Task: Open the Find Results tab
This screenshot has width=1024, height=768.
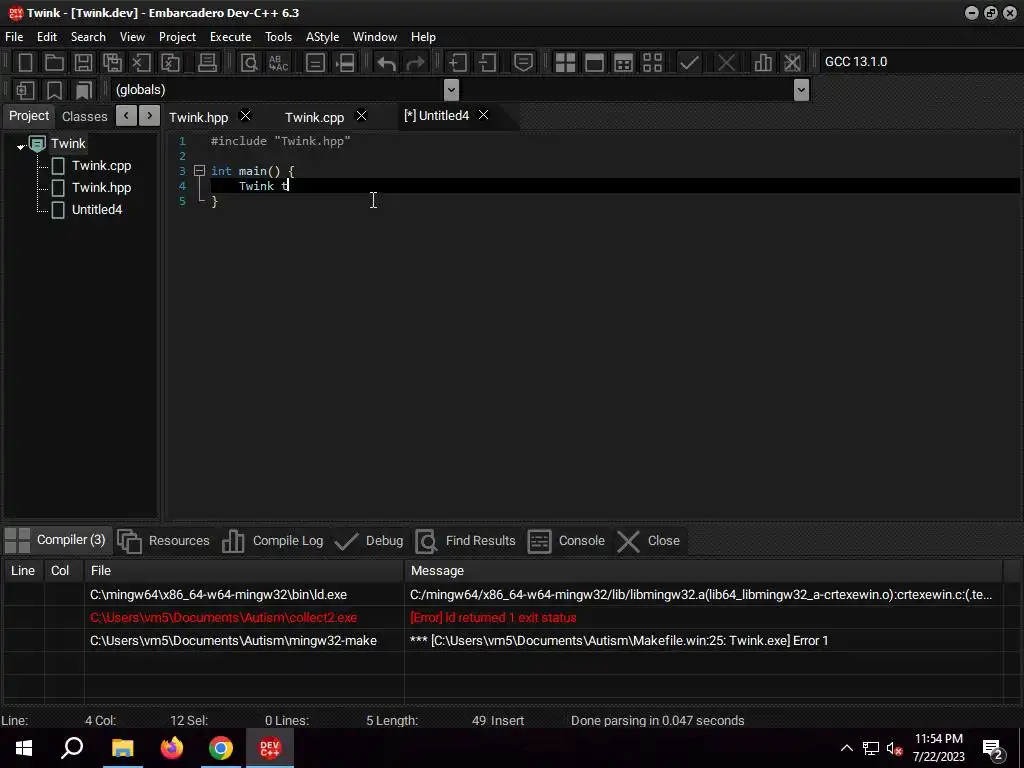Action: (466, 541)
